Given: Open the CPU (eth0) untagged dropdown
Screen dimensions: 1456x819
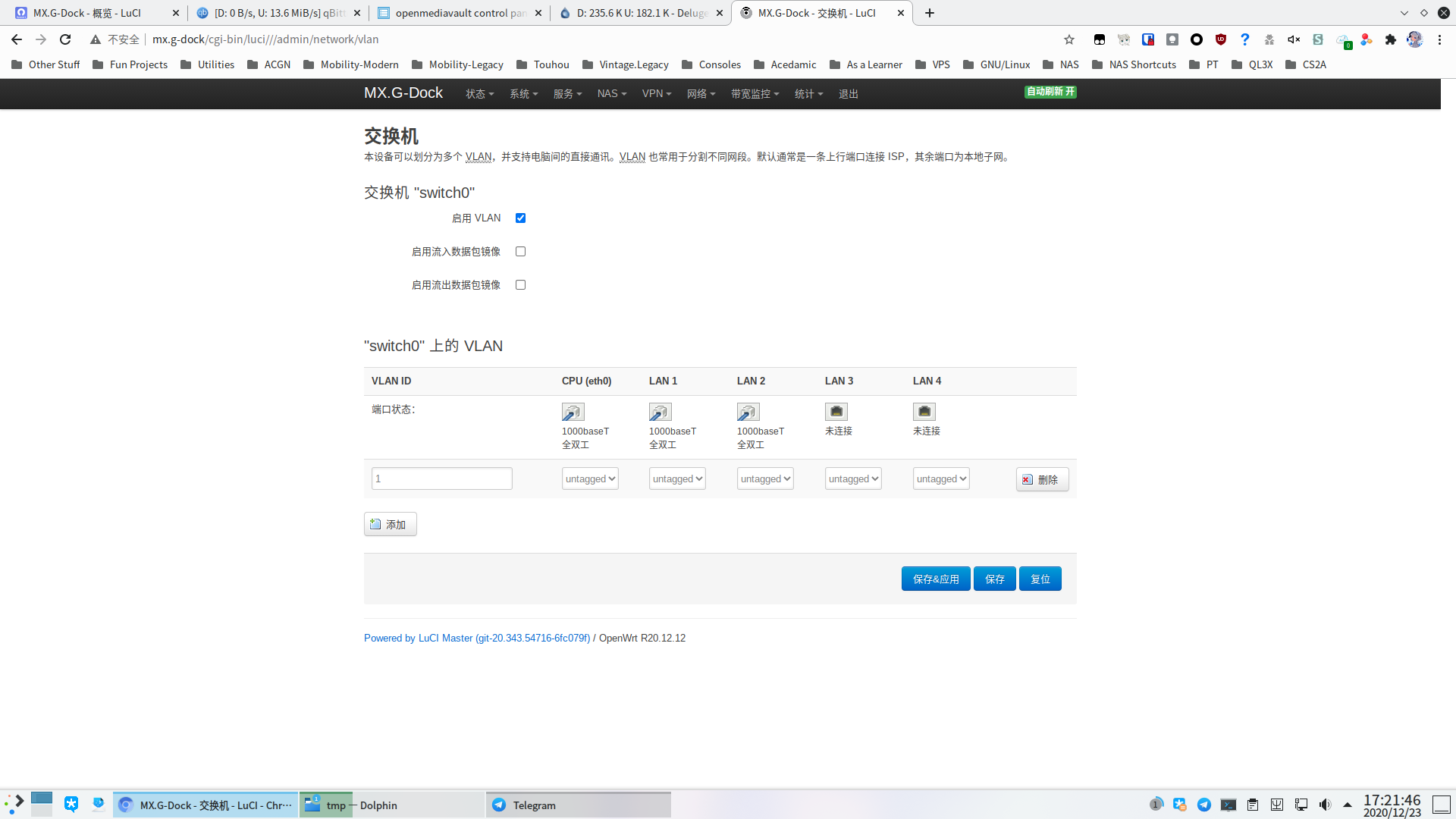Looking at the screenshot, I should click(x=589, y=479).
